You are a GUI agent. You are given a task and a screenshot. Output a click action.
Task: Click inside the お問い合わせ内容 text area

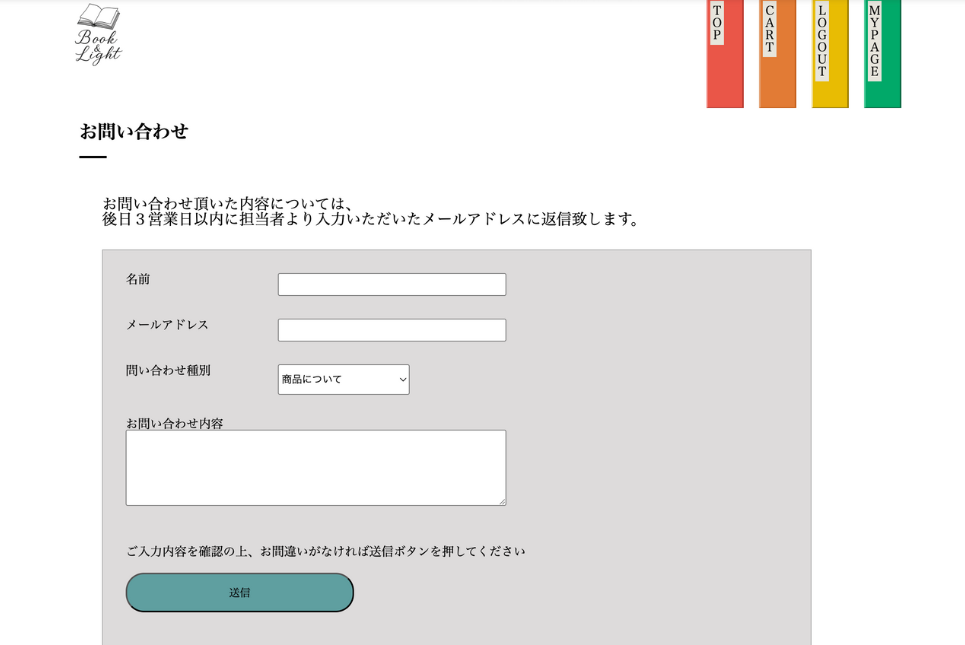(x=315, y=467)
